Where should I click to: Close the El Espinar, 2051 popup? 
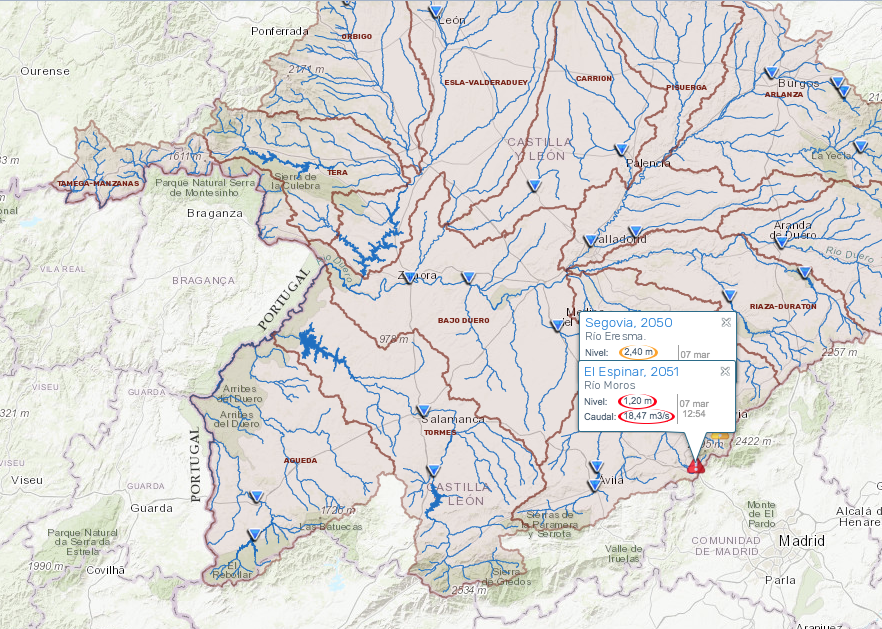point(726,371)
